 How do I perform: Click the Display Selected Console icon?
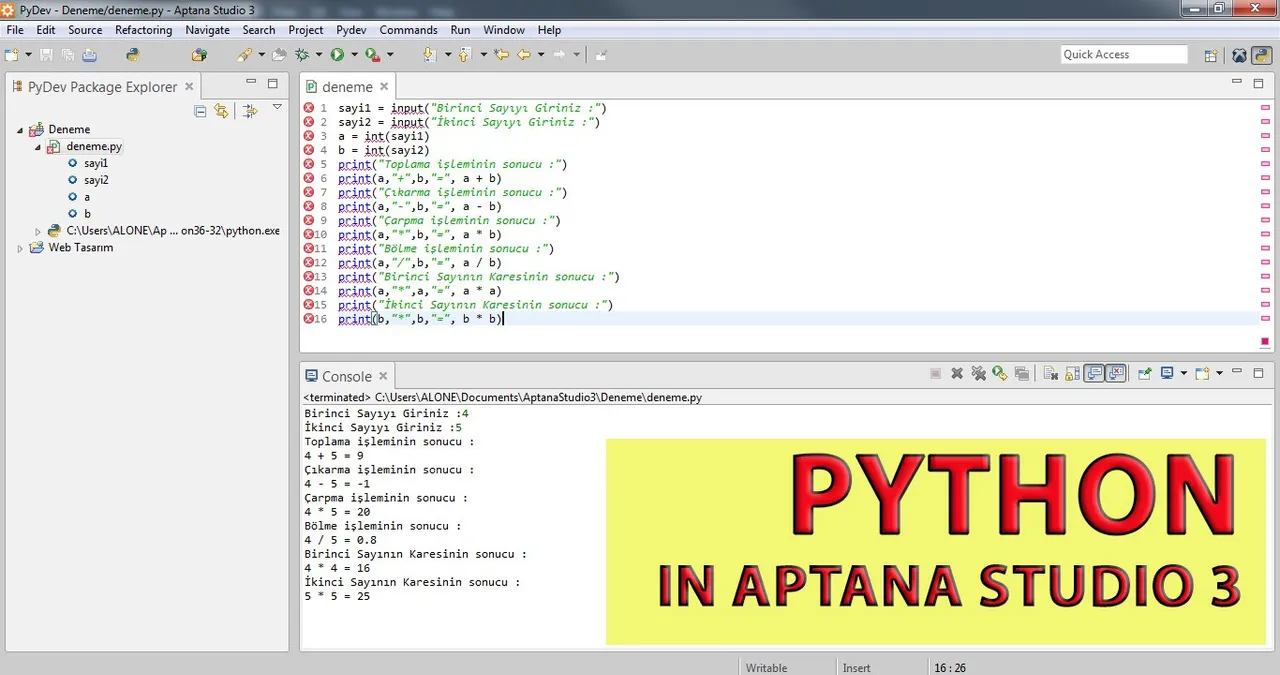point(1166,373)
